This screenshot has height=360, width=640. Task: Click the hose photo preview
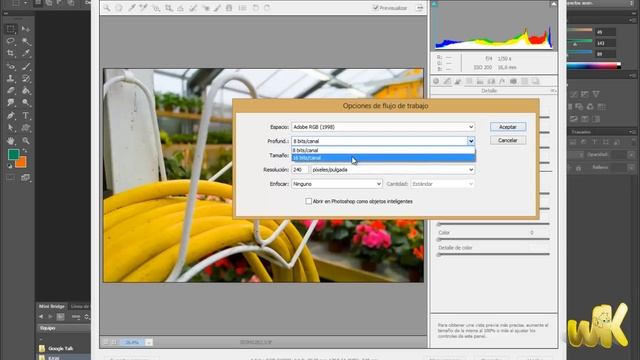pos(263,176)
